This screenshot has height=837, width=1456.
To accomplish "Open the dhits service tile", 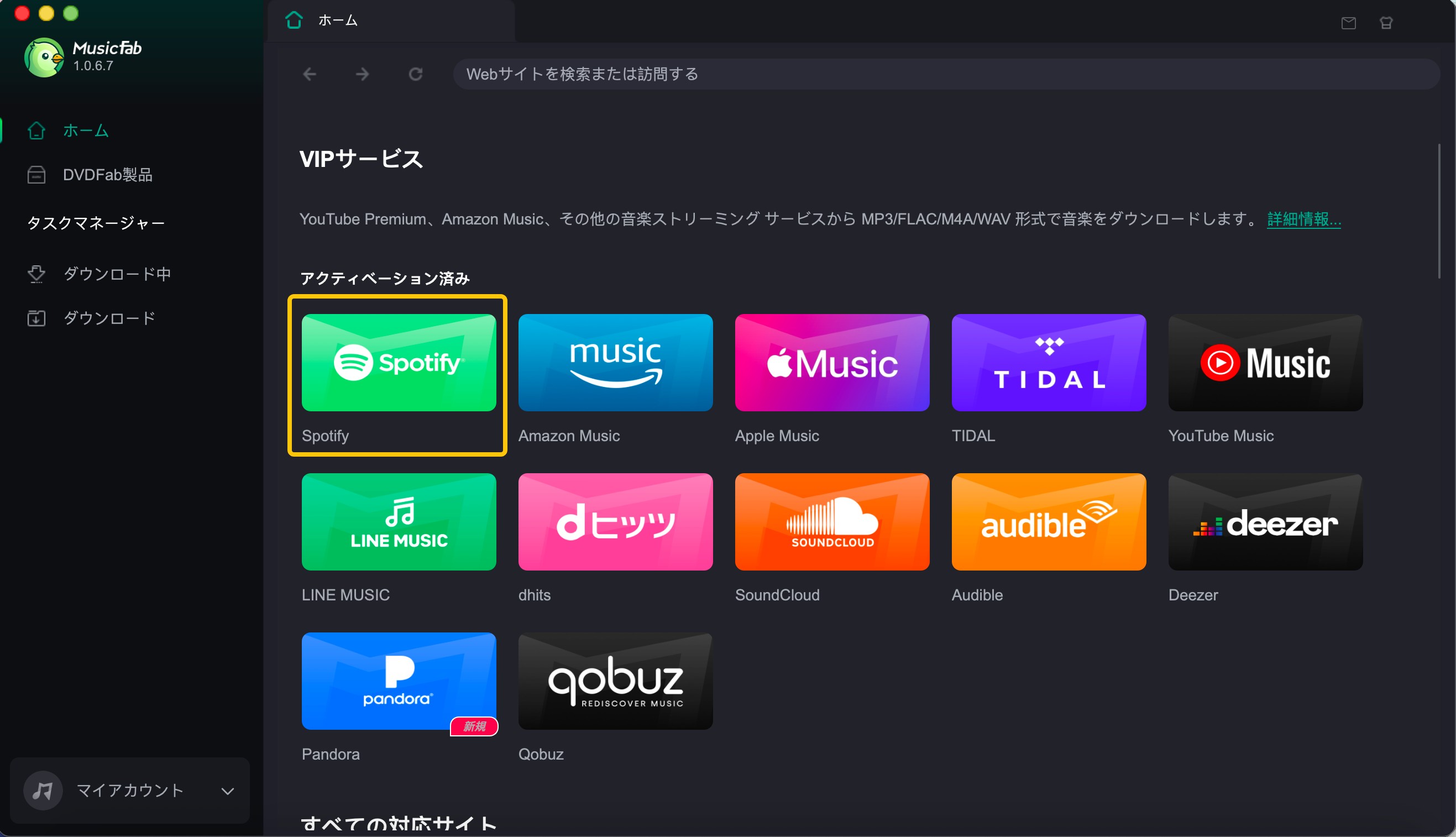I will (x=615, y=521).
